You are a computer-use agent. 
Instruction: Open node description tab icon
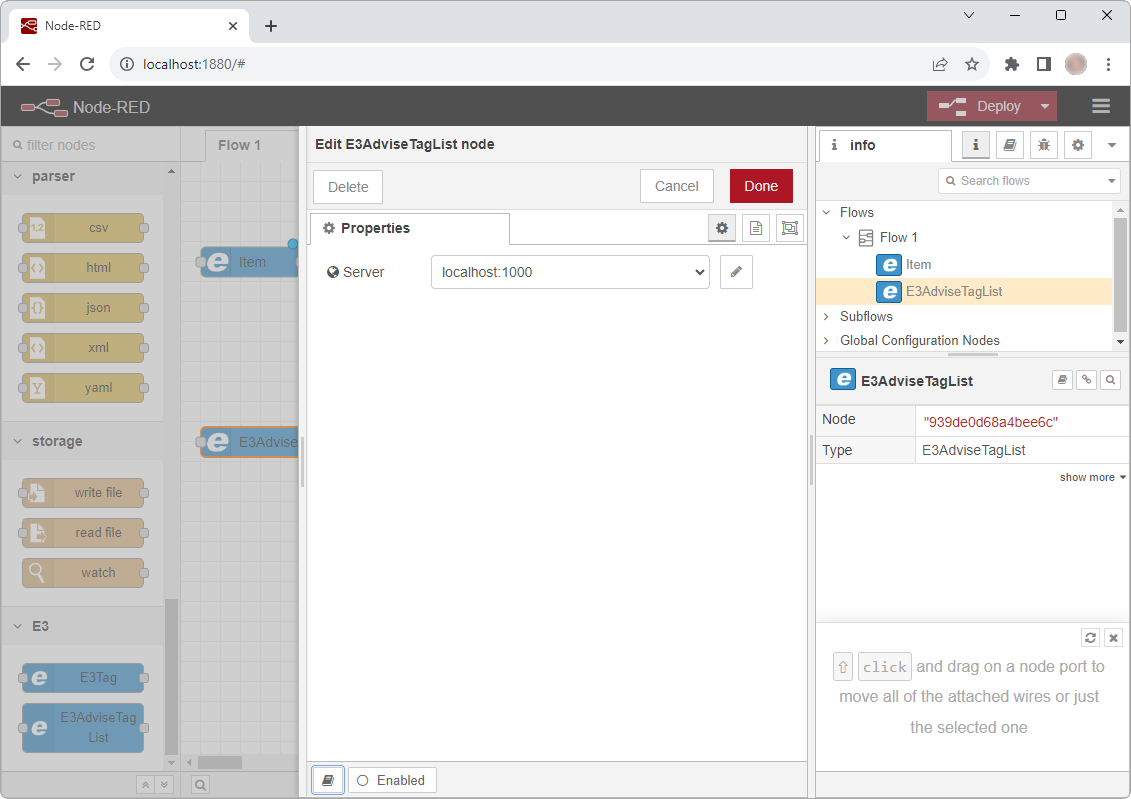tap(756, 229)
